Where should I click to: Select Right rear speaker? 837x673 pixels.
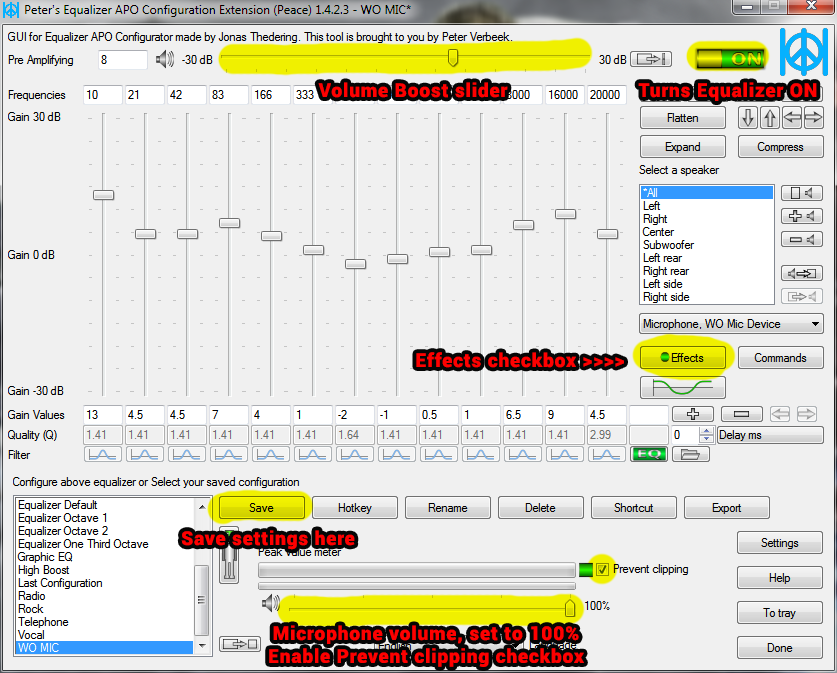click(666, 271)
